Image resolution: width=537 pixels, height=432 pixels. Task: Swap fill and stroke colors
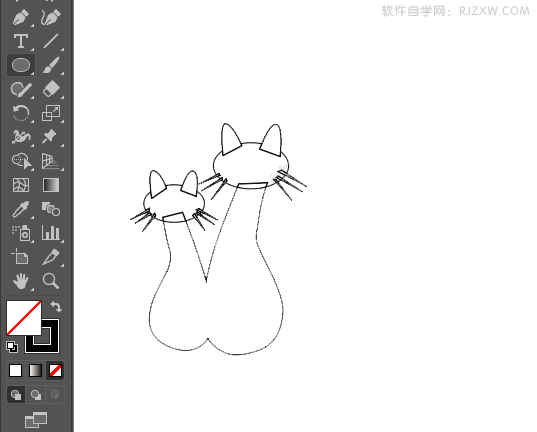pos(56,306)
